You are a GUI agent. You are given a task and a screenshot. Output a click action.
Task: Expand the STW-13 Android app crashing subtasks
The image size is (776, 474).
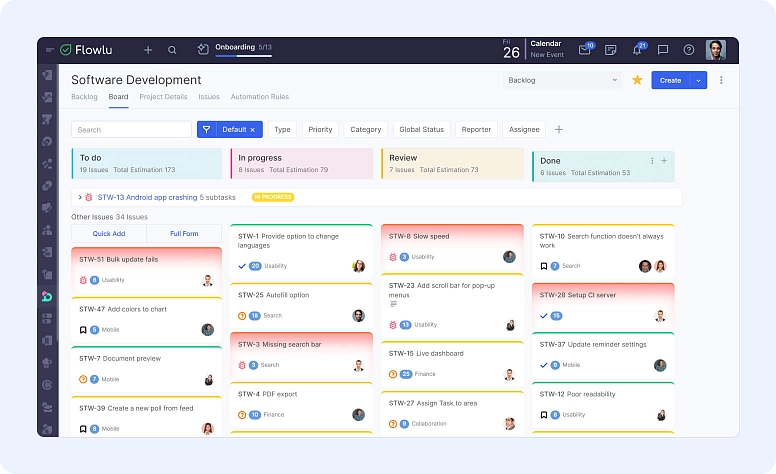[x=80, y=198]
